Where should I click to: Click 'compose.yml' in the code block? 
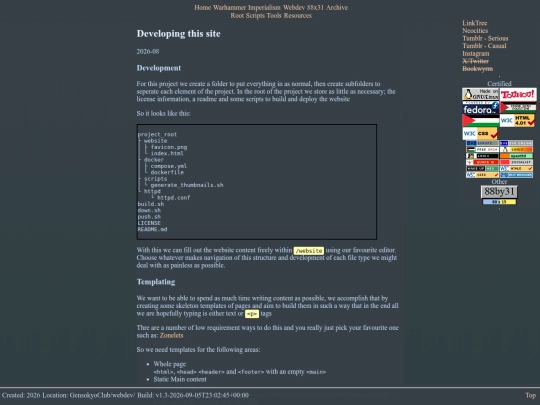tap(169, 166)
